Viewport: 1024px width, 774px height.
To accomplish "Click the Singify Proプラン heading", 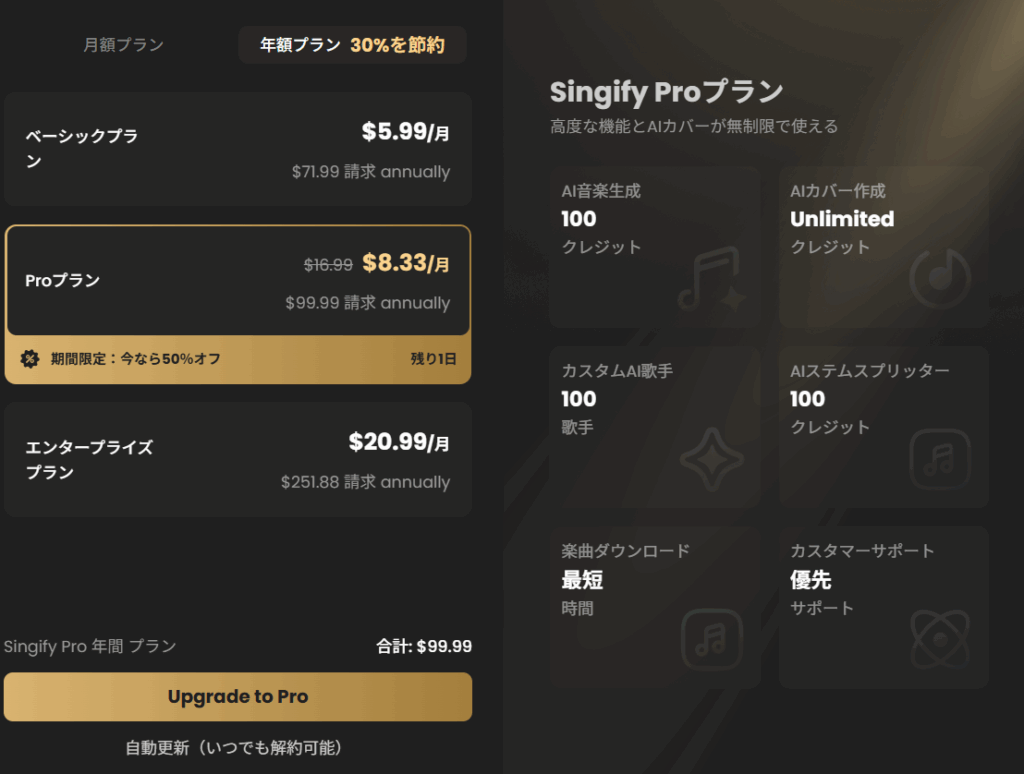I will pos(666,92).
